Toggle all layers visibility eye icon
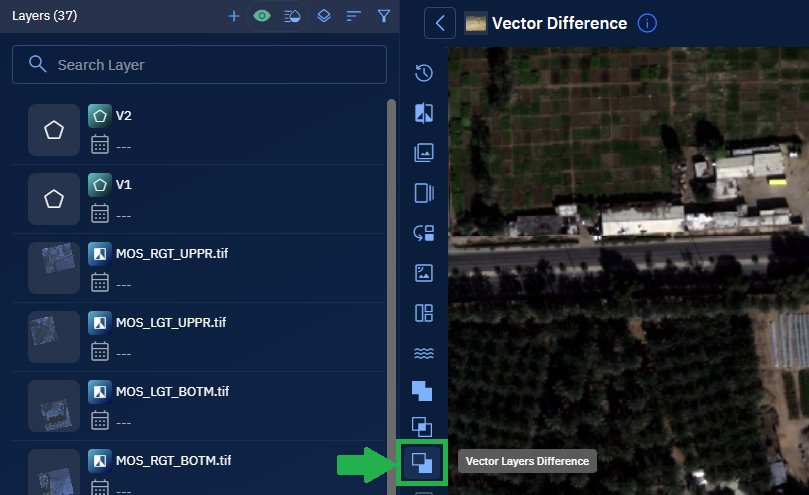 pyautogui.click(x=262, y=16)
